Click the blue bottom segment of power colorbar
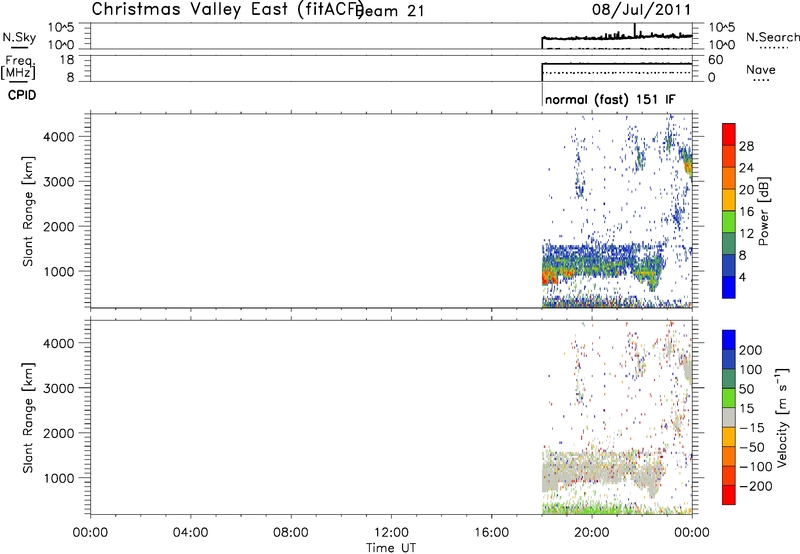This screenshot has width=800, height=554. (729, 287)
